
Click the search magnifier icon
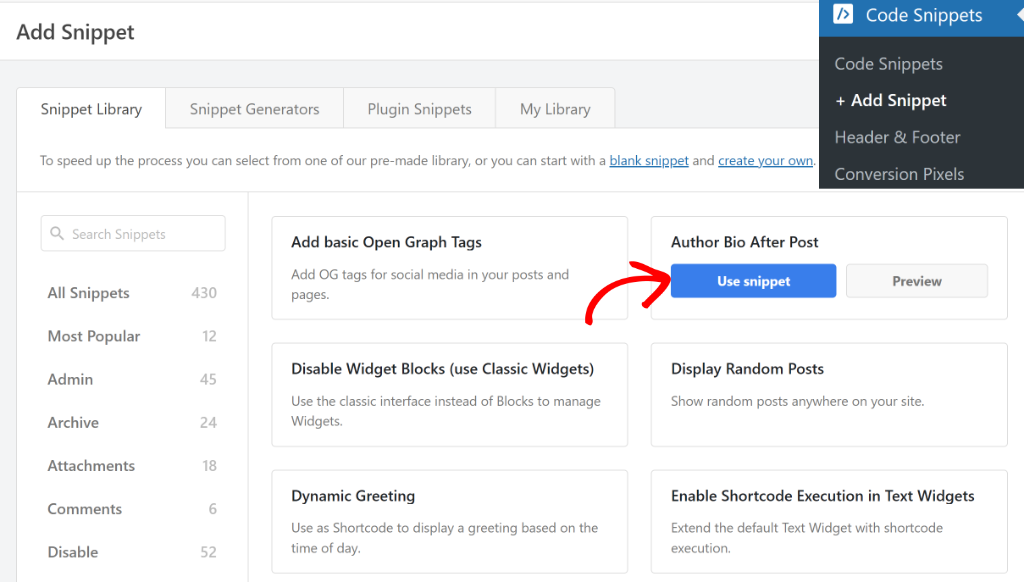56,234
